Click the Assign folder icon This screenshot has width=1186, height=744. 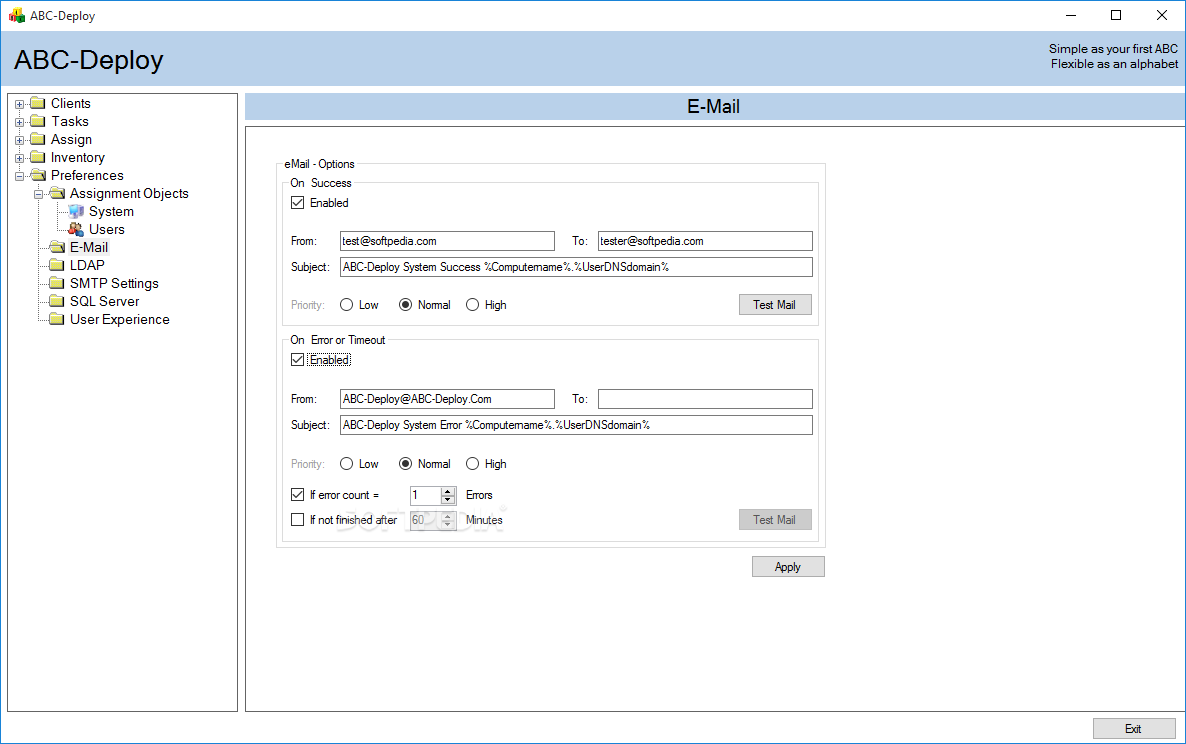(x=38, y=140)
